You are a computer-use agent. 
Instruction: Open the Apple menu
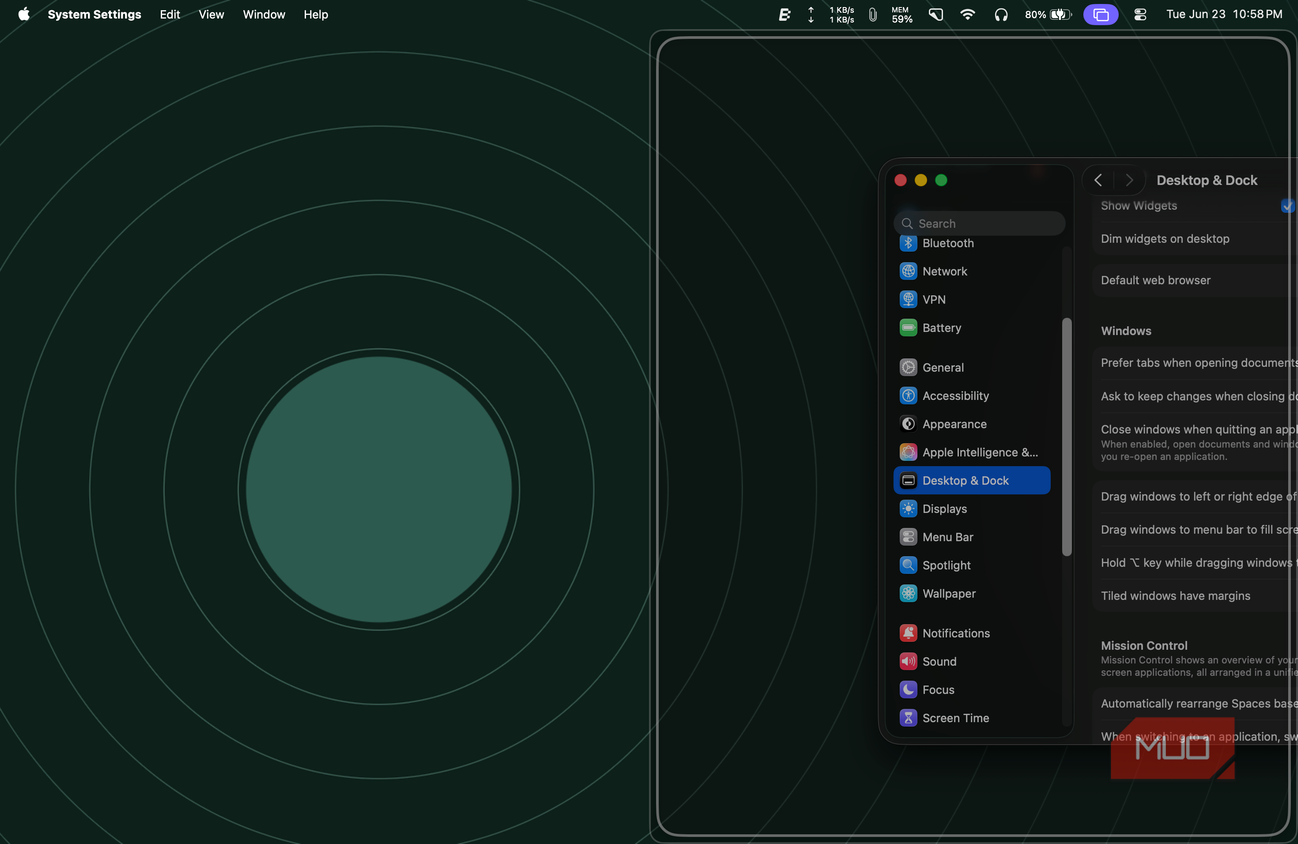[24, 15]
